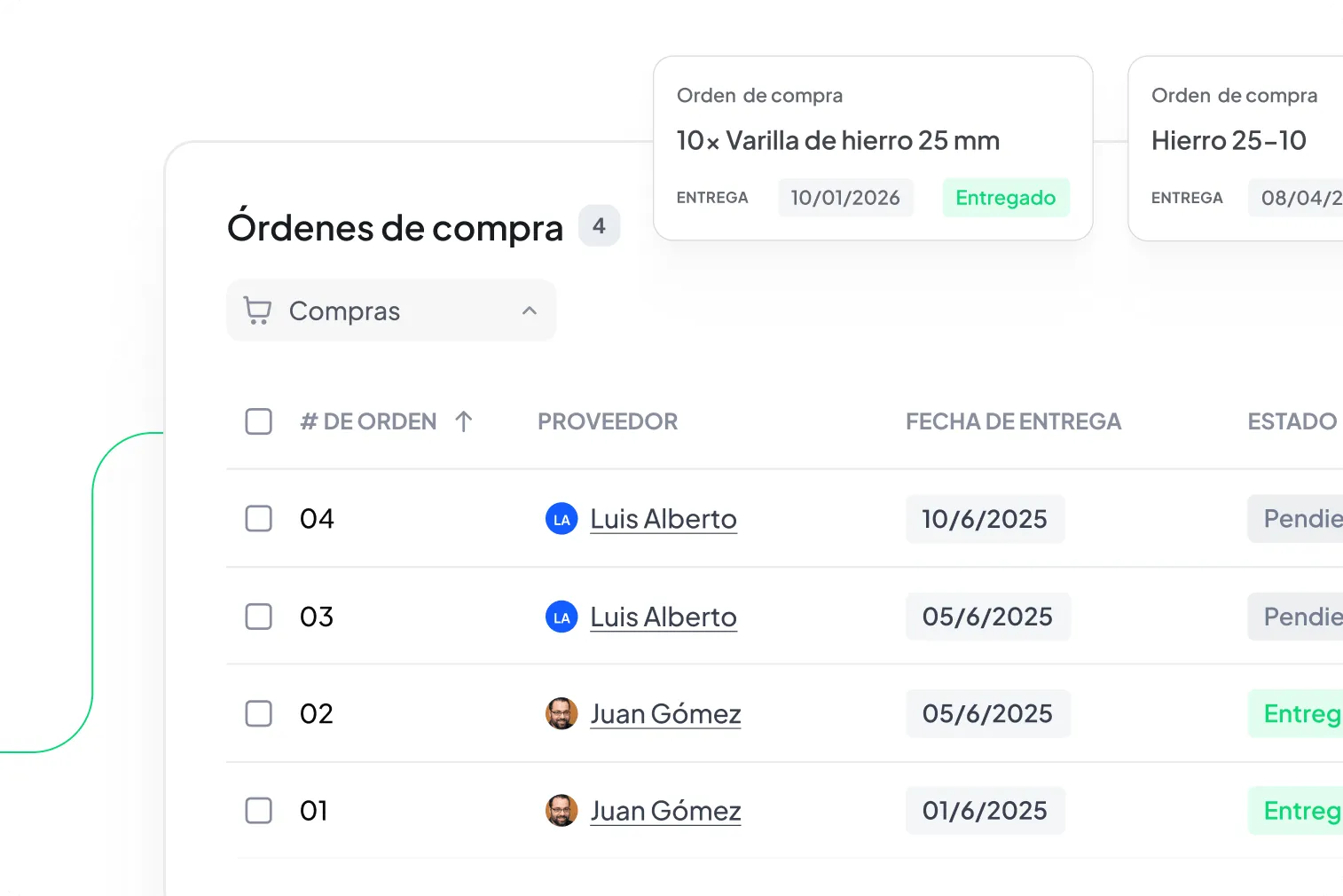
Task: Check the checkbox for order 02
Action: [258, 713]
